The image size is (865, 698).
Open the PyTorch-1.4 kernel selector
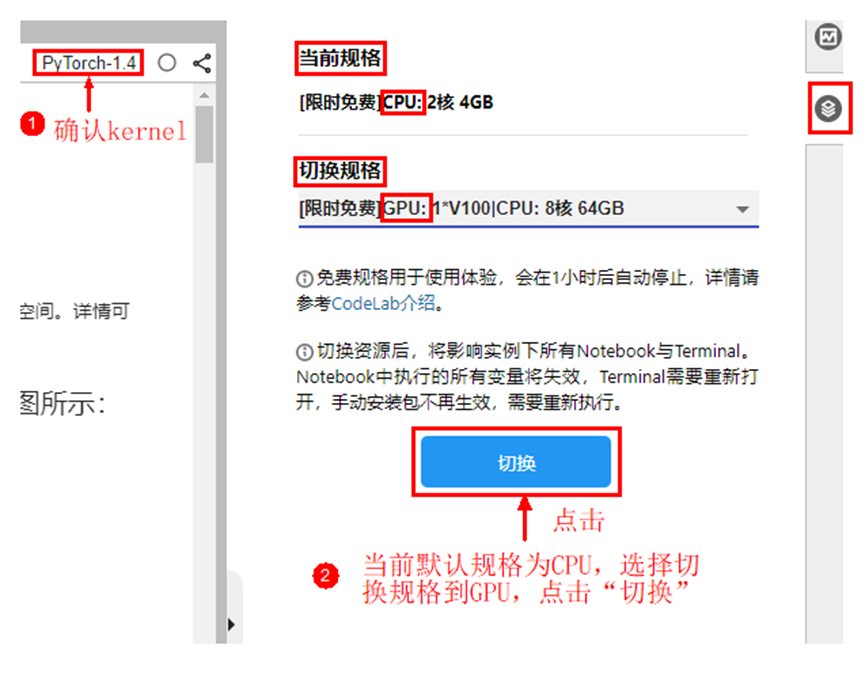(88, 63)
